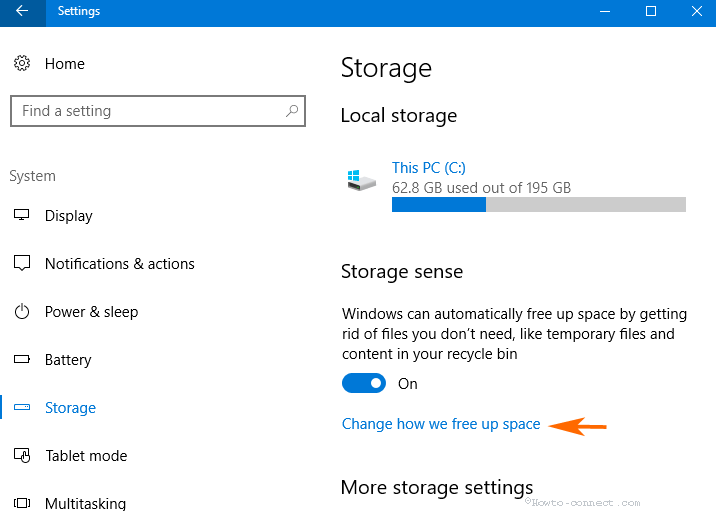
Task: Click the Multitasking icon
Action: 21,503
